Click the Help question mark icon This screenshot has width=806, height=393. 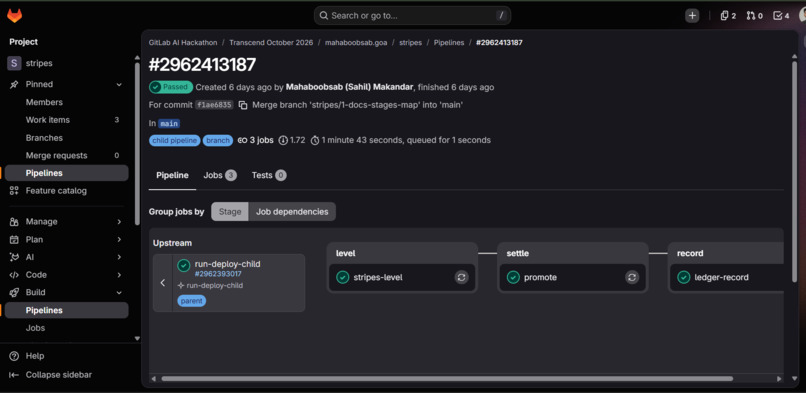point(14,356)
